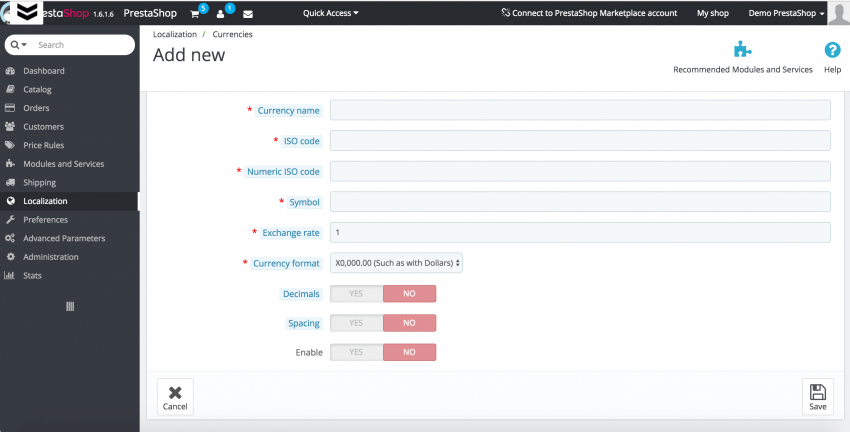
Task: Collapse the sidebar using the bars icon
Action: pyautogui.click(x=70, y=307)
